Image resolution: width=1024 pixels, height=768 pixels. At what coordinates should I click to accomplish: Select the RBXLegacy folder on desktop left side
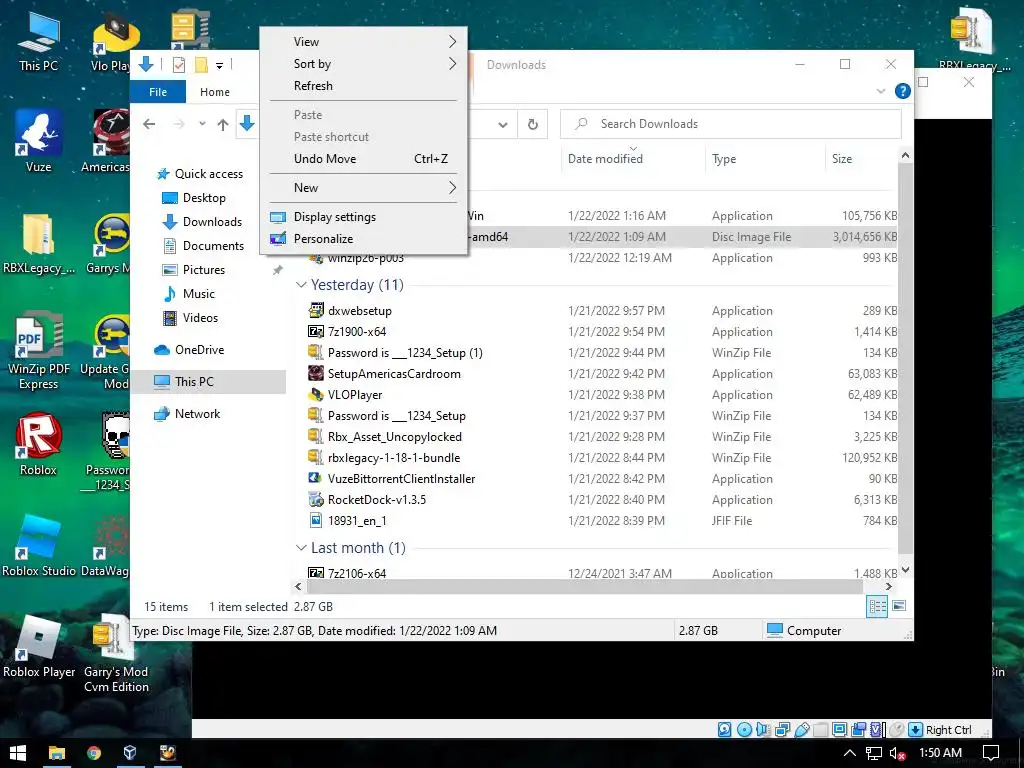(x=38, y=243)
